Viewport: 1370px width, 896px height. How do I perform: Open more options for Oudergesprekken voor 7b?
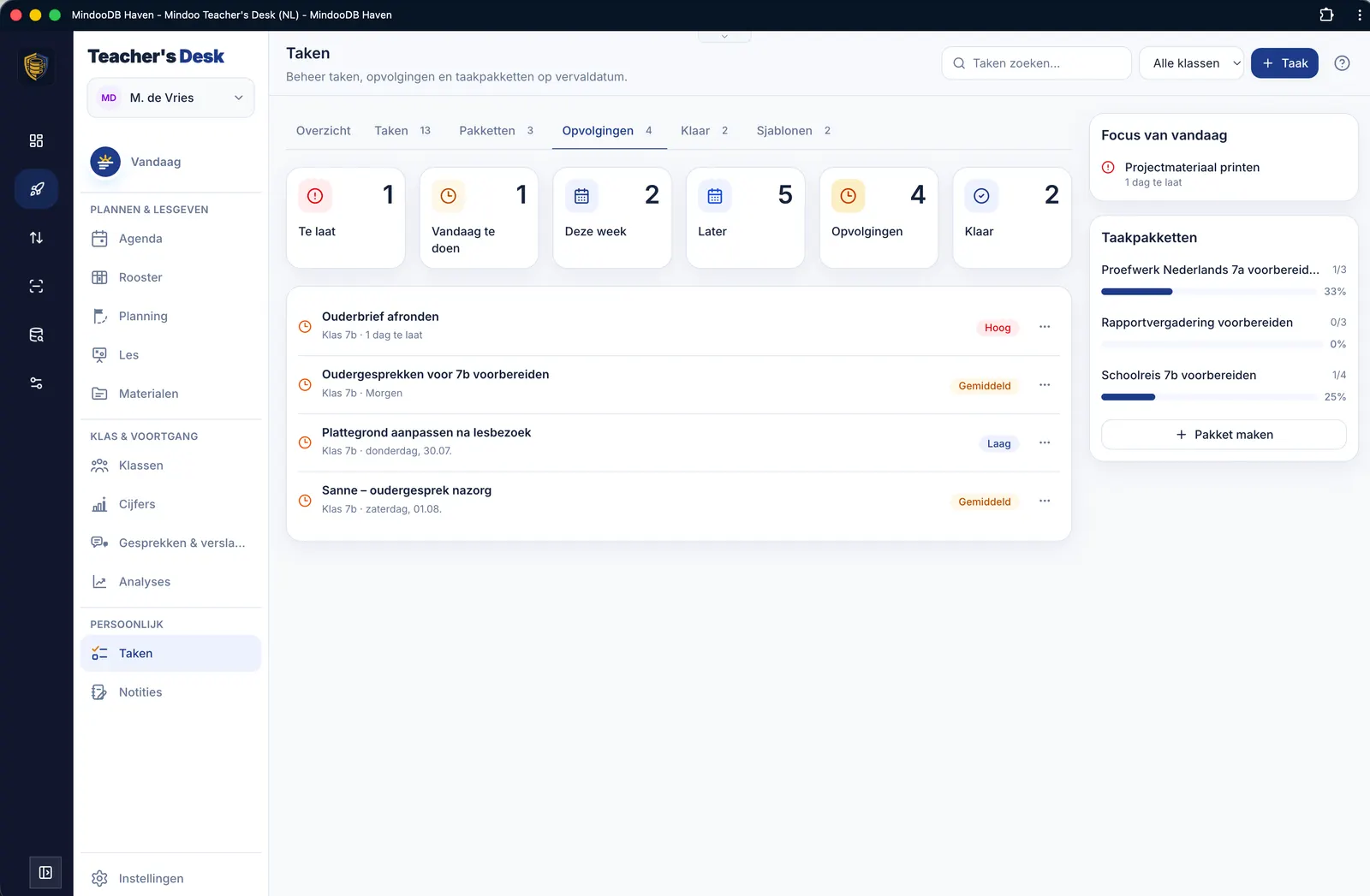(1045, 385)
